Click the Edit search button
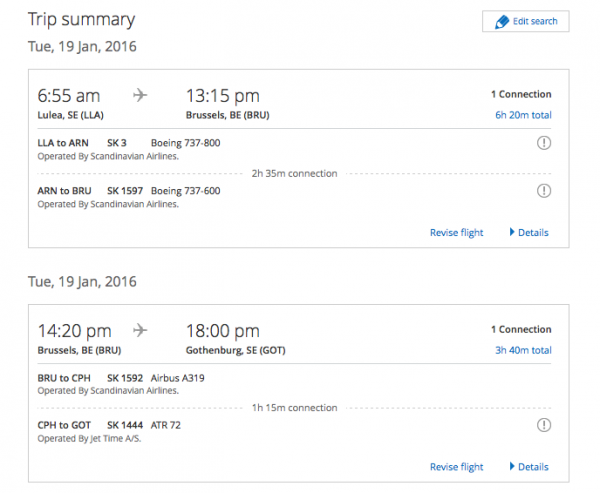The width and height of the screenshot is (600, 493). (x=525, y=21)
